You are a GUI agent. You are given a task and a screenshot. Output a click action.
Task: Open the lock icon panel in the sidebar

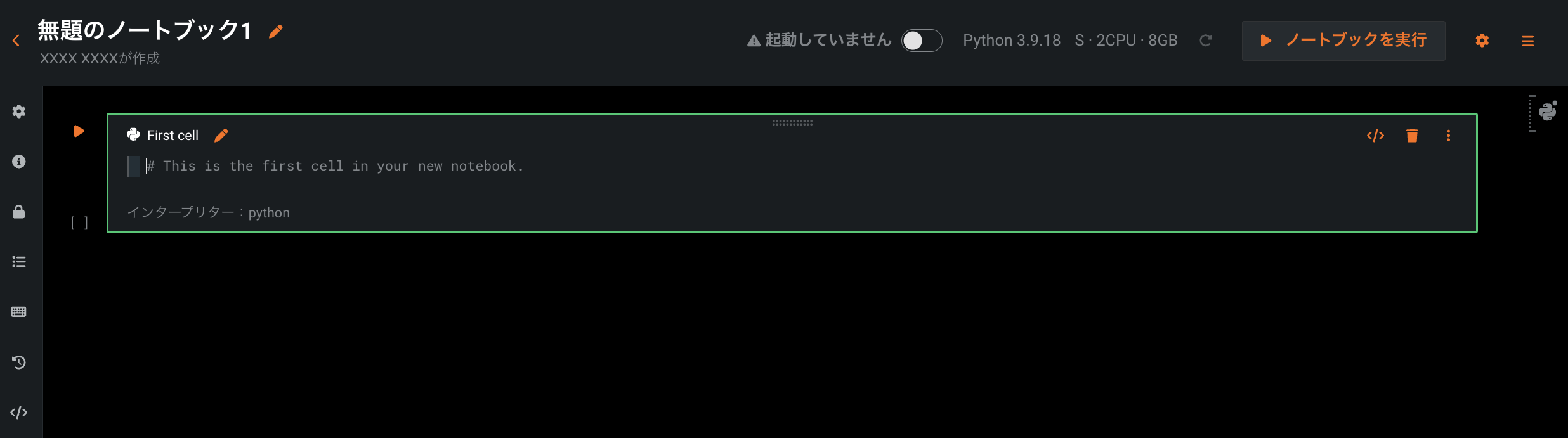click(19, 212)
